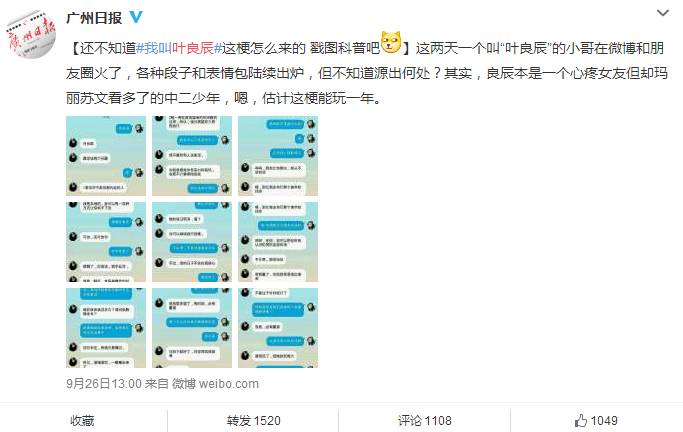Open the post timestamp 9月26日13:00
The image size is (683, 432).
(x=104, y=384)
